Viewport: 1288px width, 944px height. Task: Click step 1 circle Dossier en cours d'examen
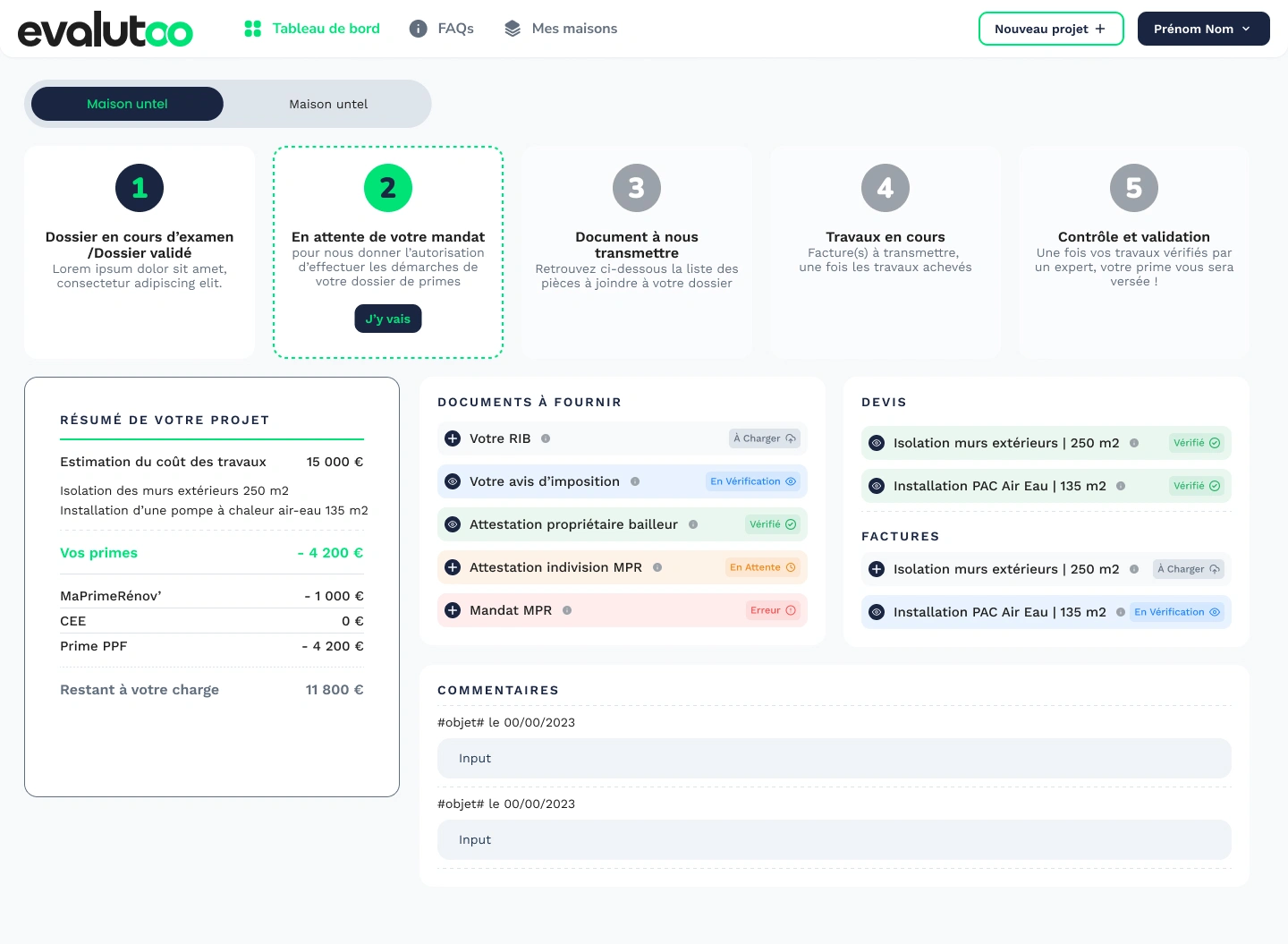coord(140,188)
